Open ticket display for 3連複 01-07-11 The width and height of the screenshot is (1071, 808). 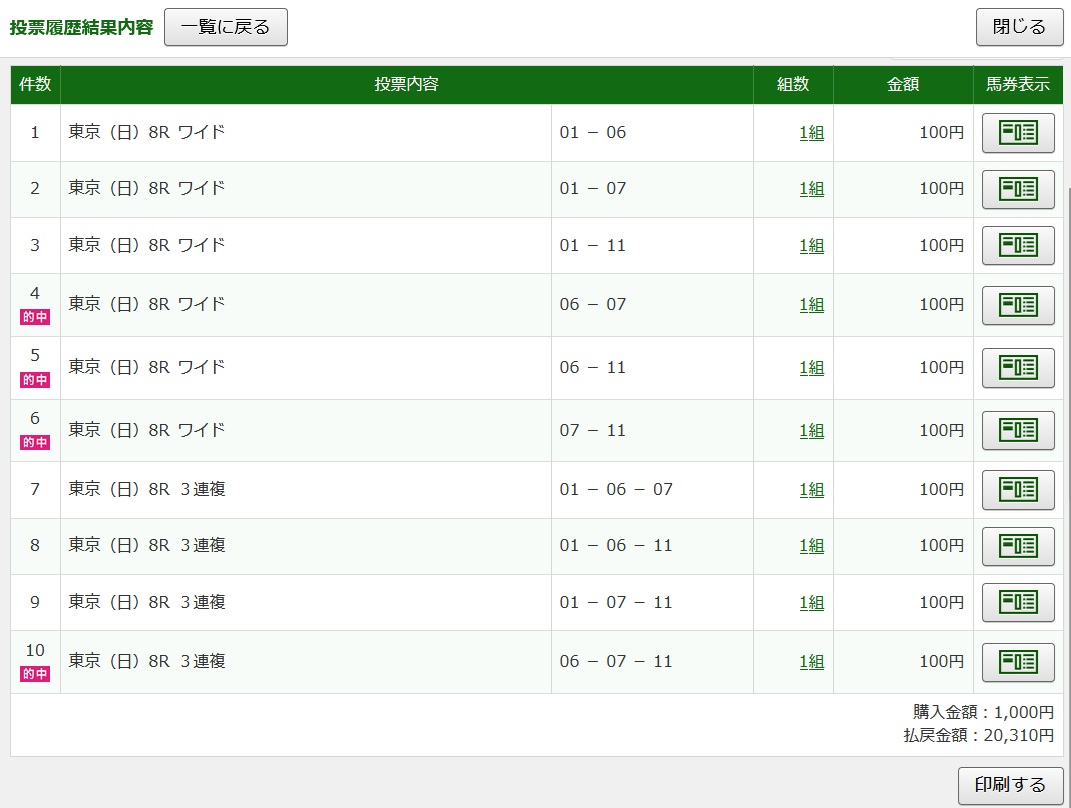(1018, 602)
